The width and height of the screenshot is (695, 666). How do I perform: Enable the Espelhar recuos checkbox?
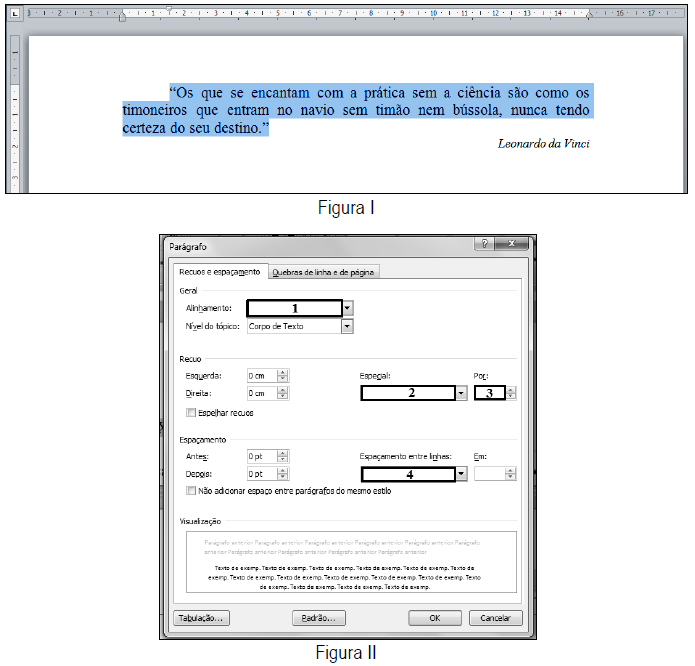pos(191,412)
